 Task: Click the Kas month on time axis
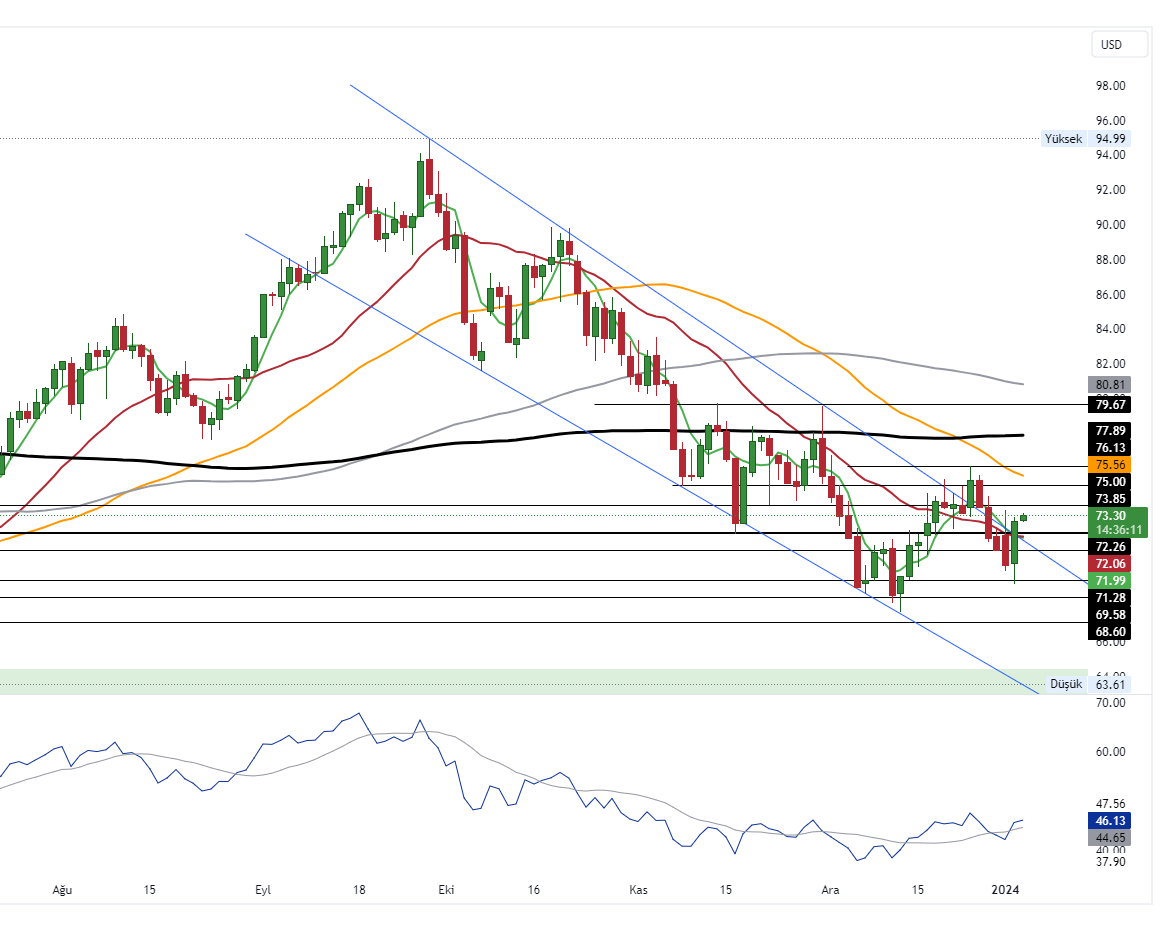[639, 889]
